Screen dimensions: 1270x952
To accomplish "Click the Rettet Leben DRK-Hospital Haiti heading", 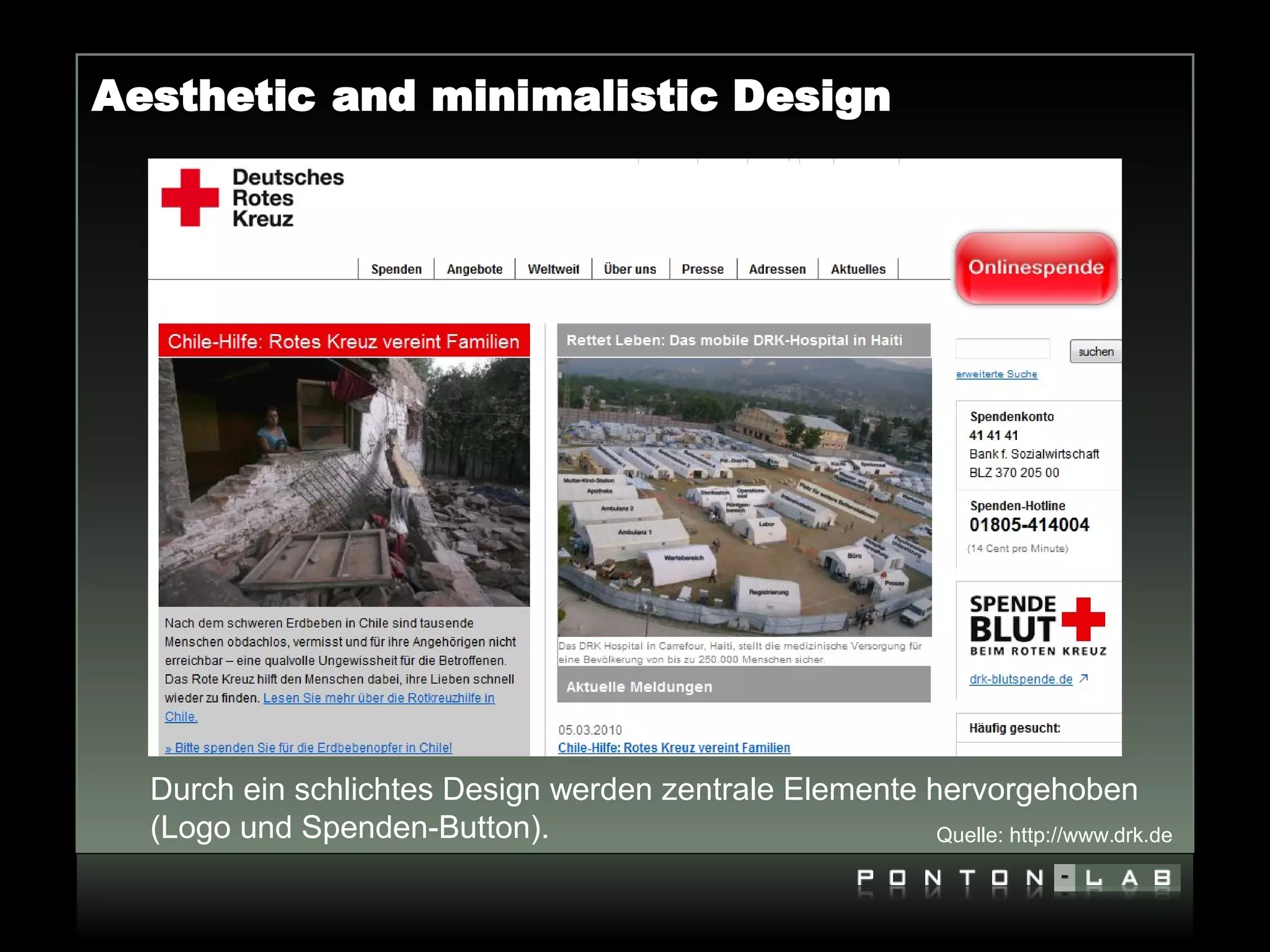I will pos(744,340).
